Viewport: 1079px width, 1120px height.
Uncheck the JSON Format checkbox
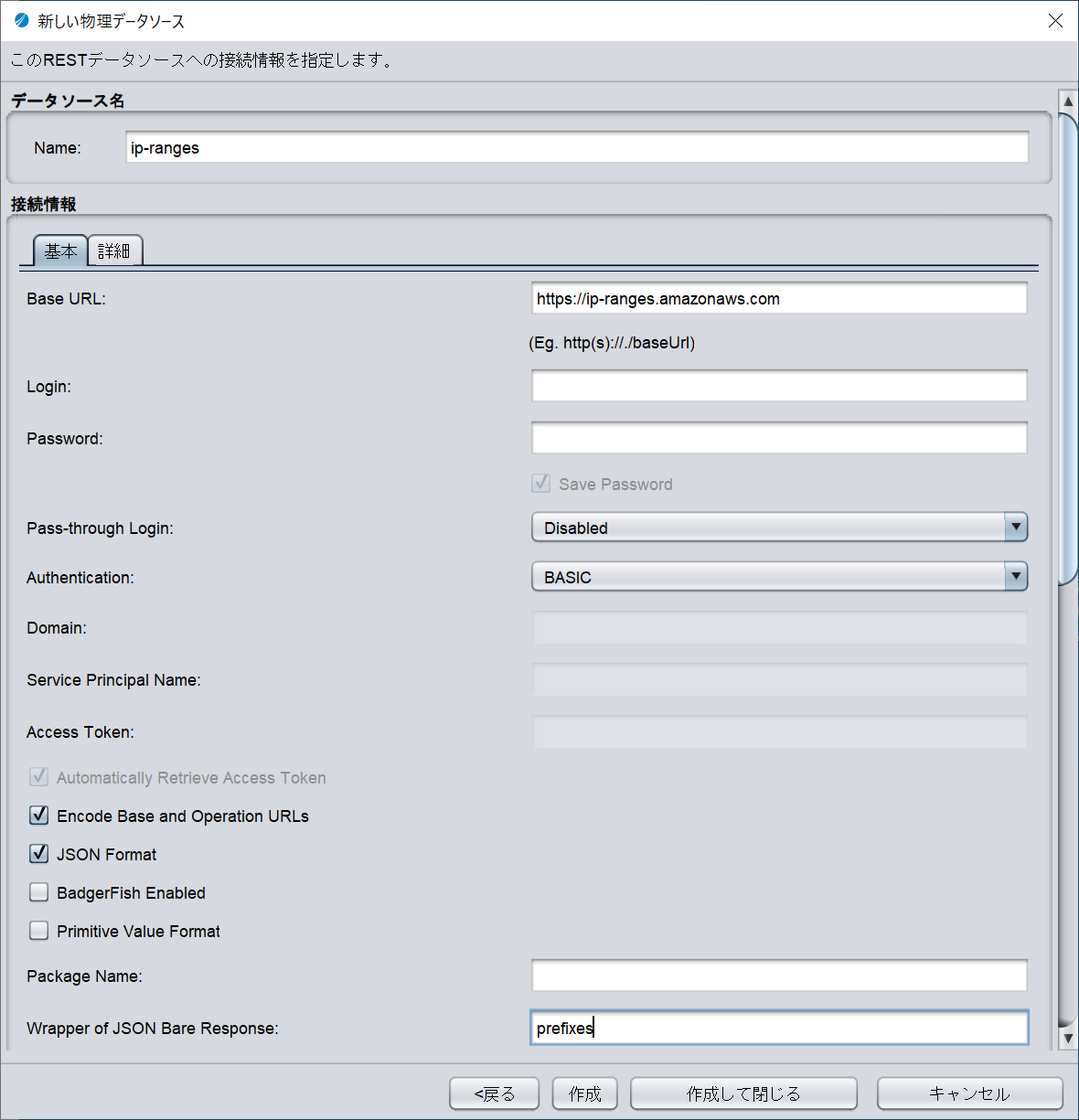click(39, 853)
